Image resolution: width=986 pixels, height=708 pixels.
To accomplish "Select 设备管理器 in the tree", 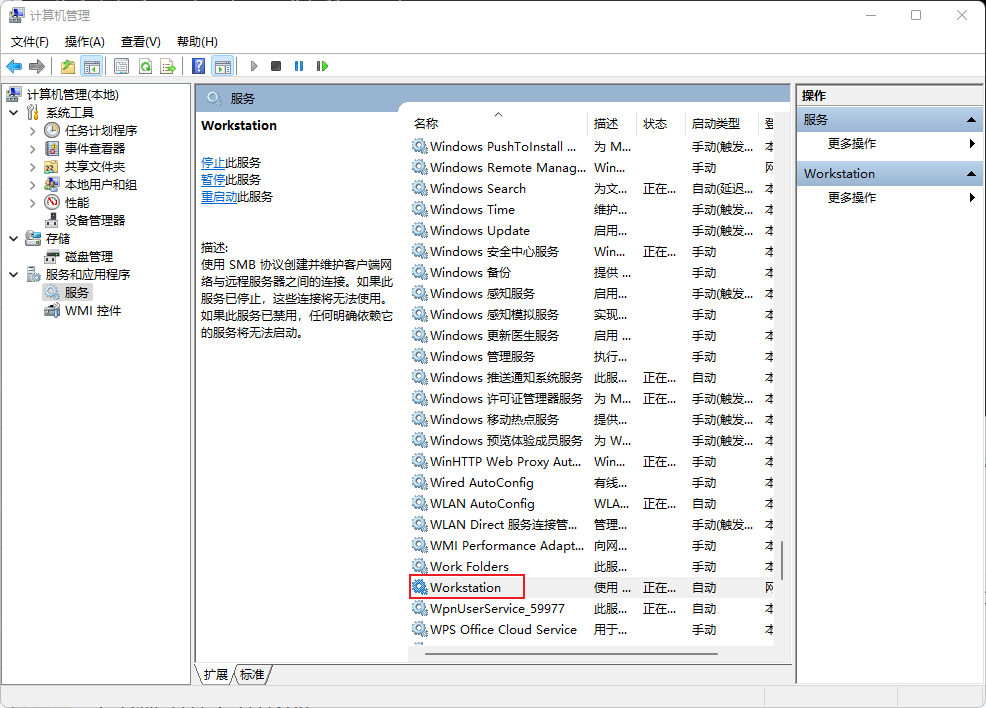I will tap(95, 221).
